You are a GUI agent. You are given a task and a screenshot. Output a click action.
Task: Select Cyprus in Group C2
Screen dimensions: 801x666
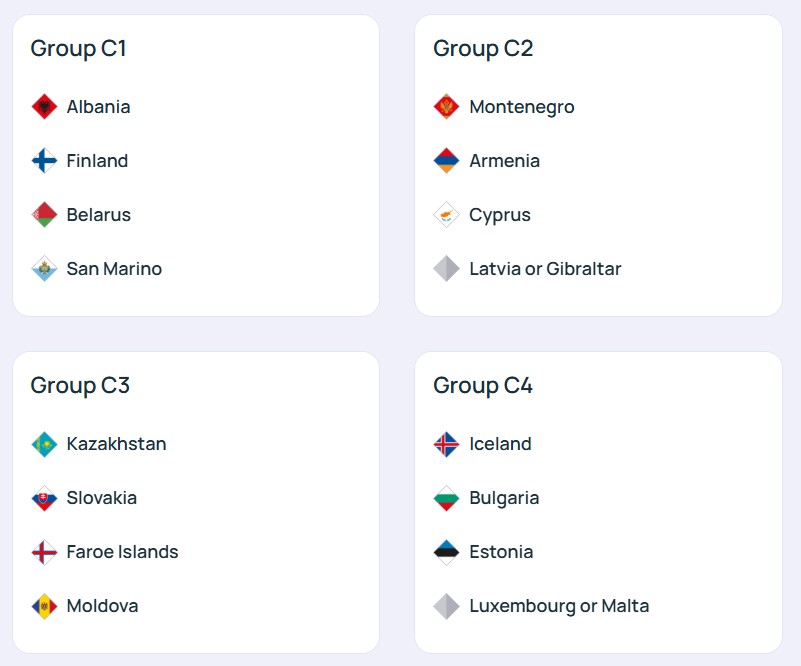[x=500, y=215]
